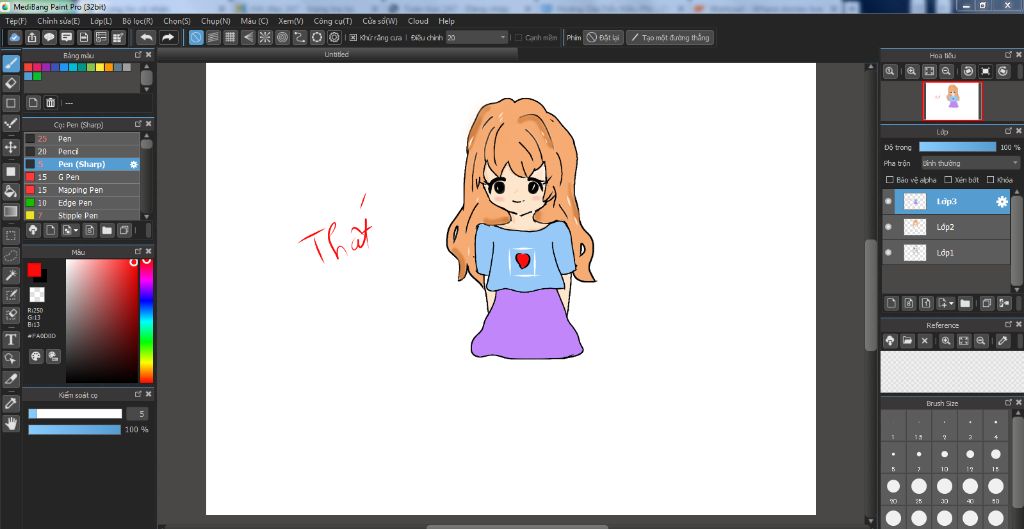
Task: Open the reference image folder icon
Action: (x=907, y=340)
